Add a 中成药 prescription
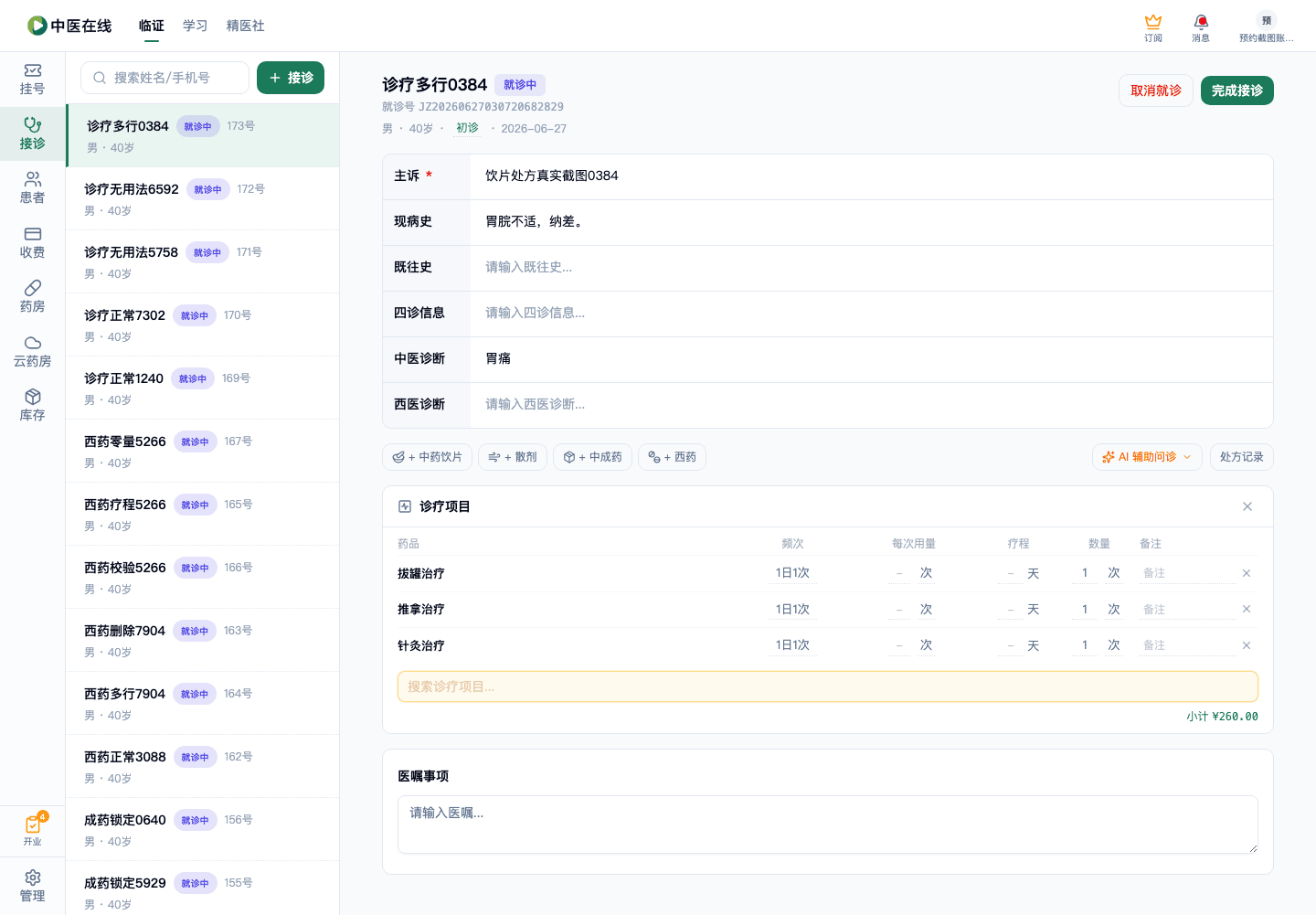The height and width of the screenshot is (915, 1316). 592,457
